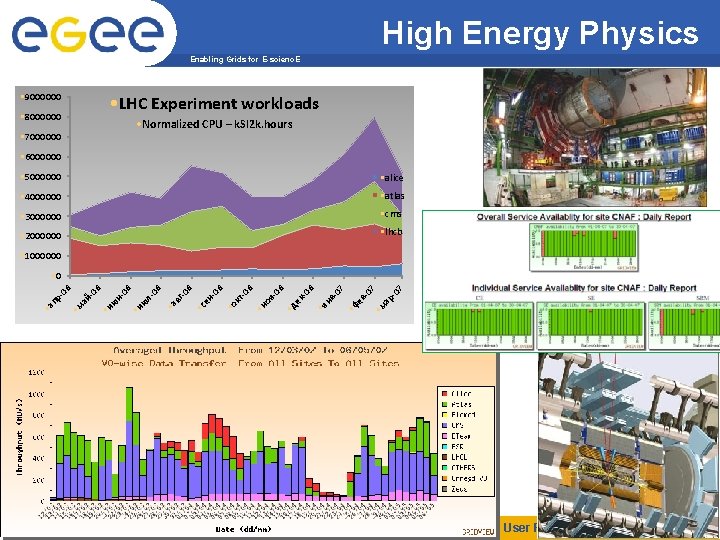Click the green OTHERS legend swatch
Image resolution: width=720 pixels, height=540 pixels.
click(444, 467)
